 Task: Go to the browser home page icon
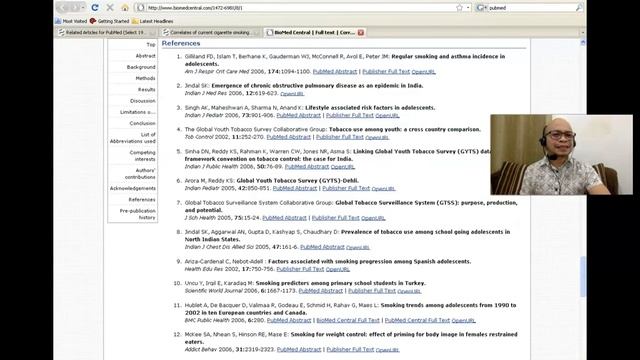click(125, 7)
